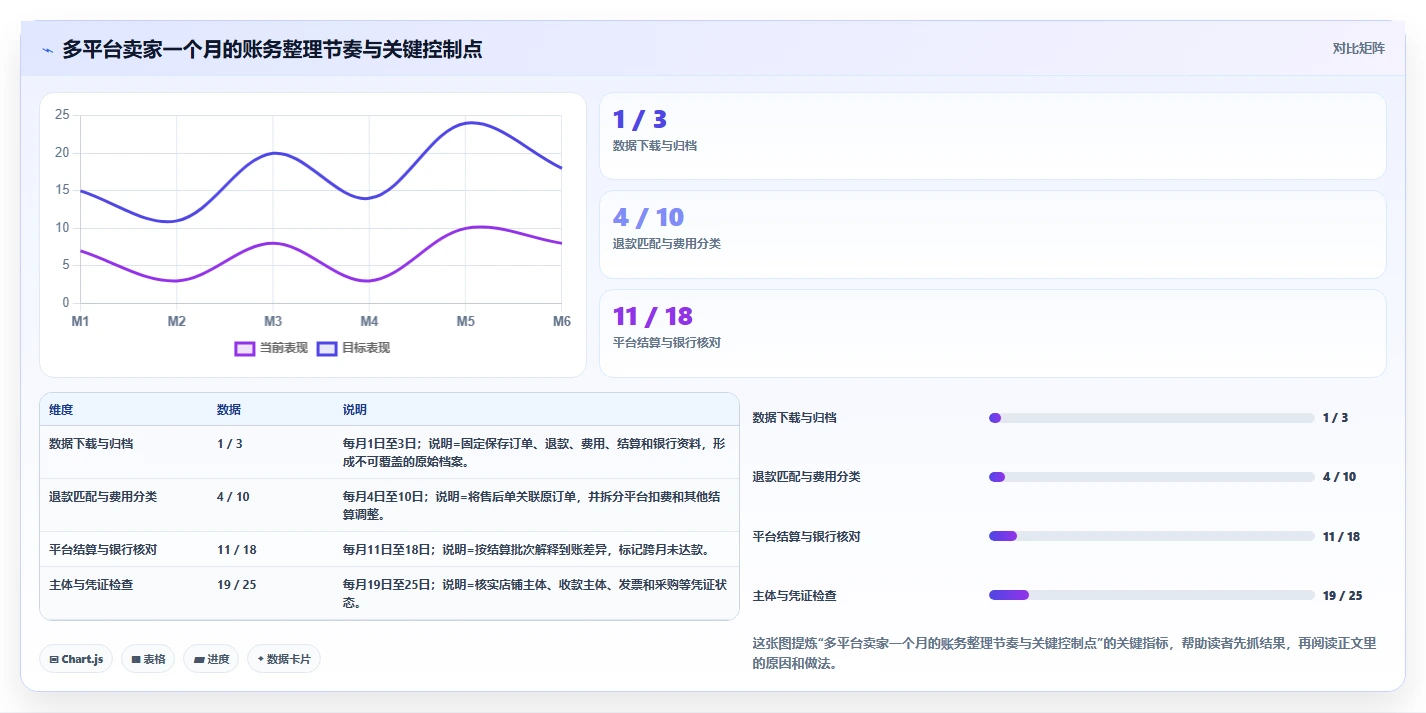Click the M1 x-axis label

(x=80, y=321)
